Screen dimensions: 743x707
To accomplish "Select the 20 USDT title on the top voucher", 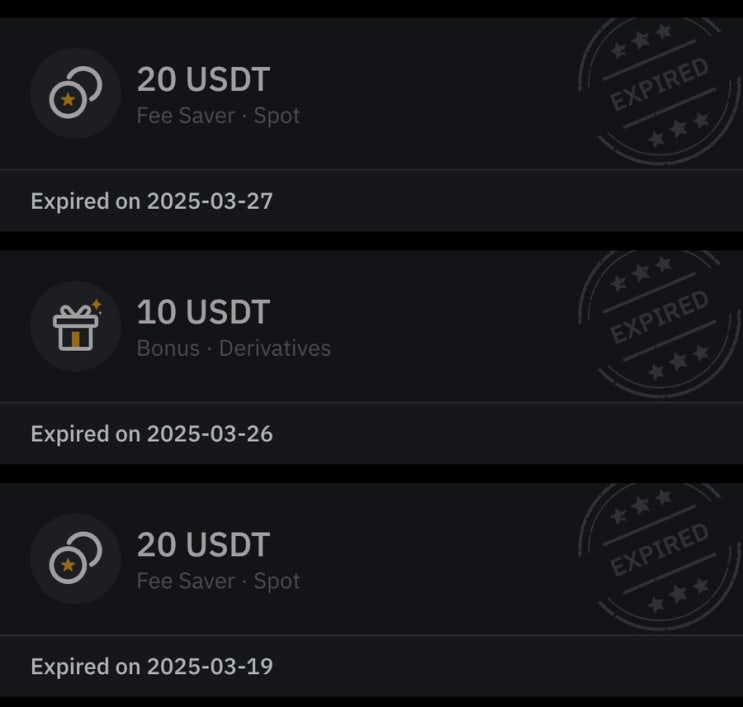I will click(203, 79).
